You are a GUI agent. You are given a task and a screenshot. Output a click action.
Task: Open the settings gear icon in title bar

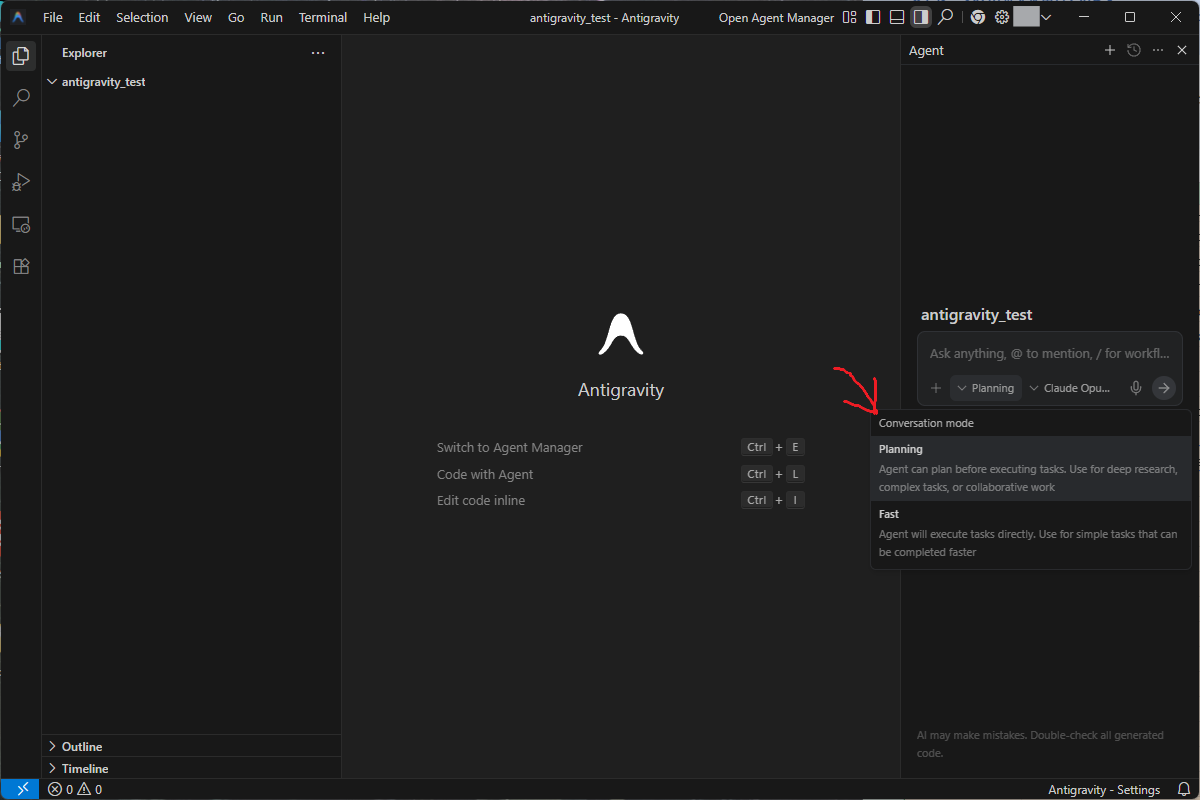(1001, 17)
